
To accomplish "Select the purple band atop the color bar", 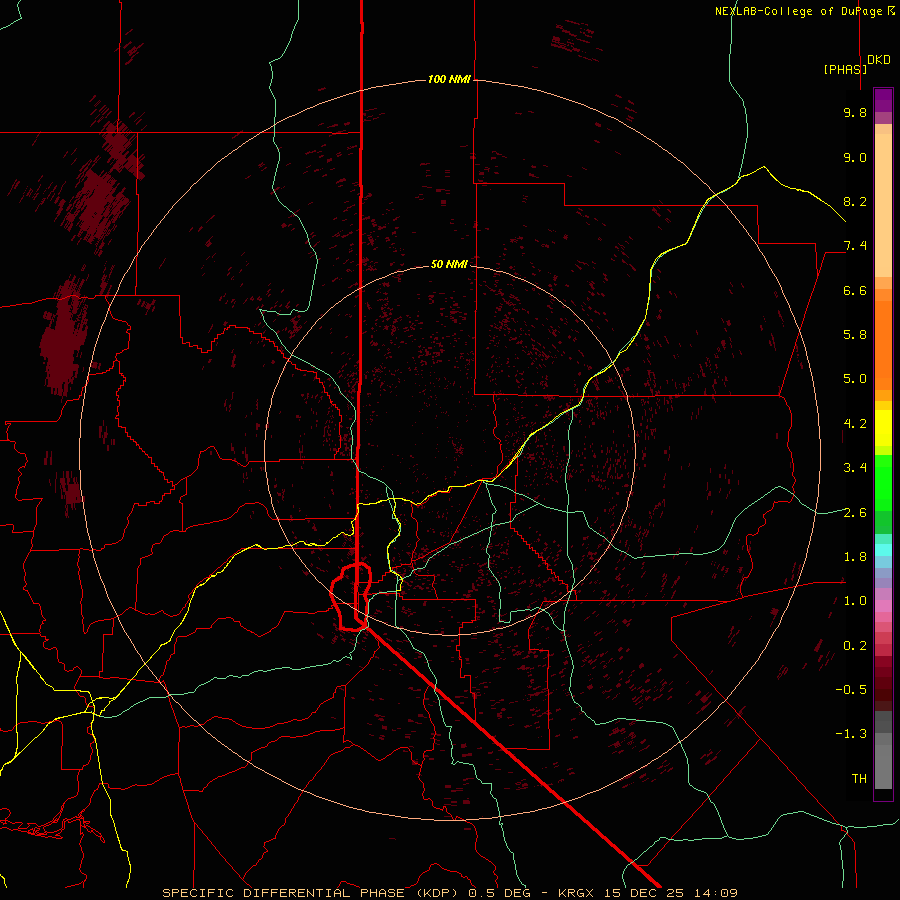I will click(883, 100).
